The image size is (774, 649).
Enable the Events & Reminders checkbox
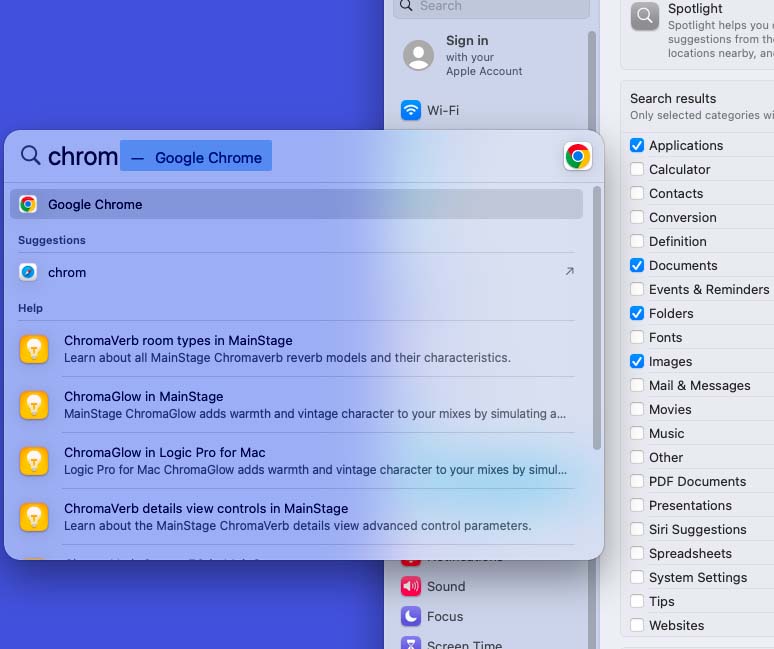pyautogui.click(x=637, y=289)
